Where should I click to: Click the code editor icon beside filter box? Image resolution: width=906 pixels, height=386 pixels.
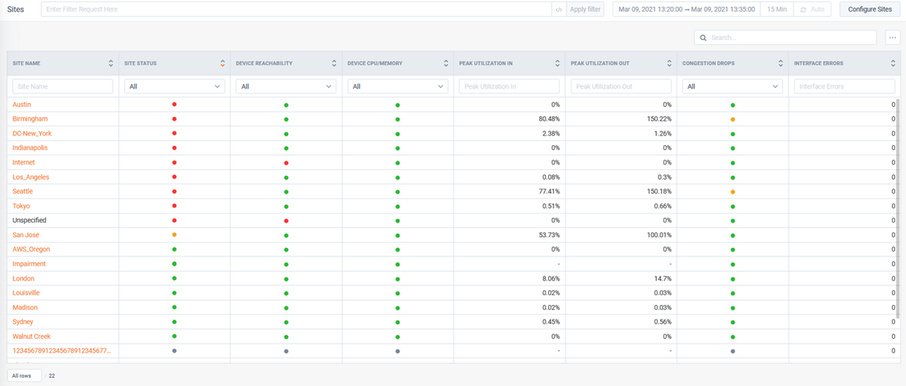tap(558, 9)
